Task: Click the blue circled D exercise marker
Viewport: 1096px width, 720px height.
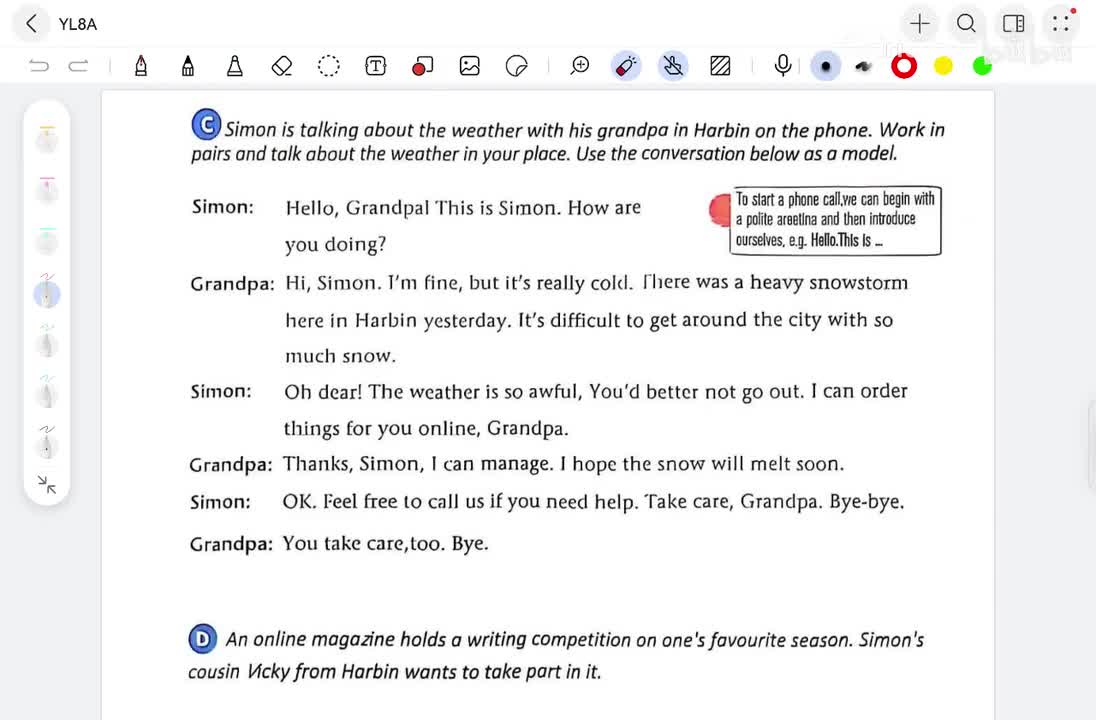Action: click(x=203, y=639)
